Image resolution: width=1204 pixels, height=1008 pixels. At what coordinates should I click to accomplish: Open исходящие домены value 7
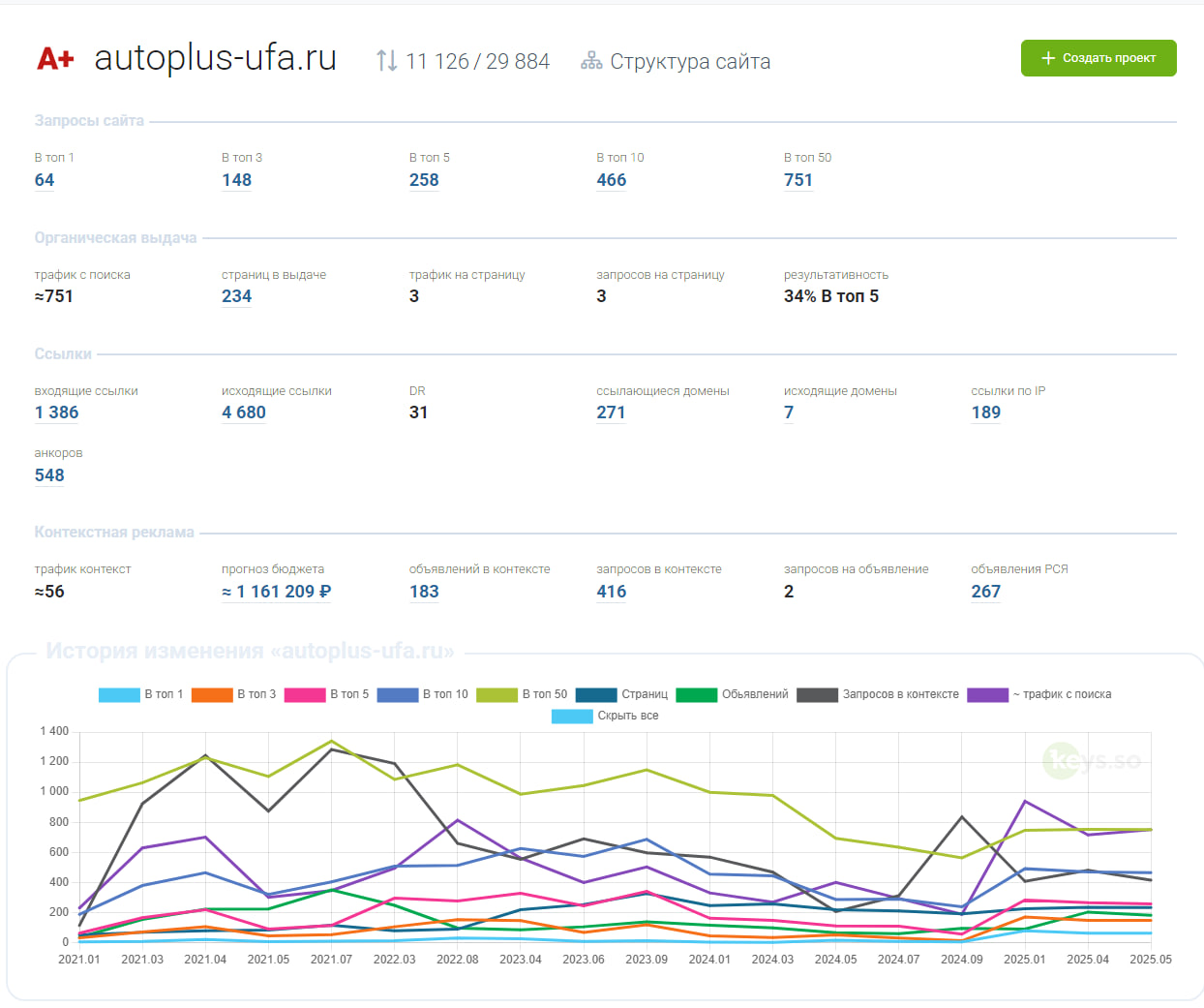(x=789, y=412)
